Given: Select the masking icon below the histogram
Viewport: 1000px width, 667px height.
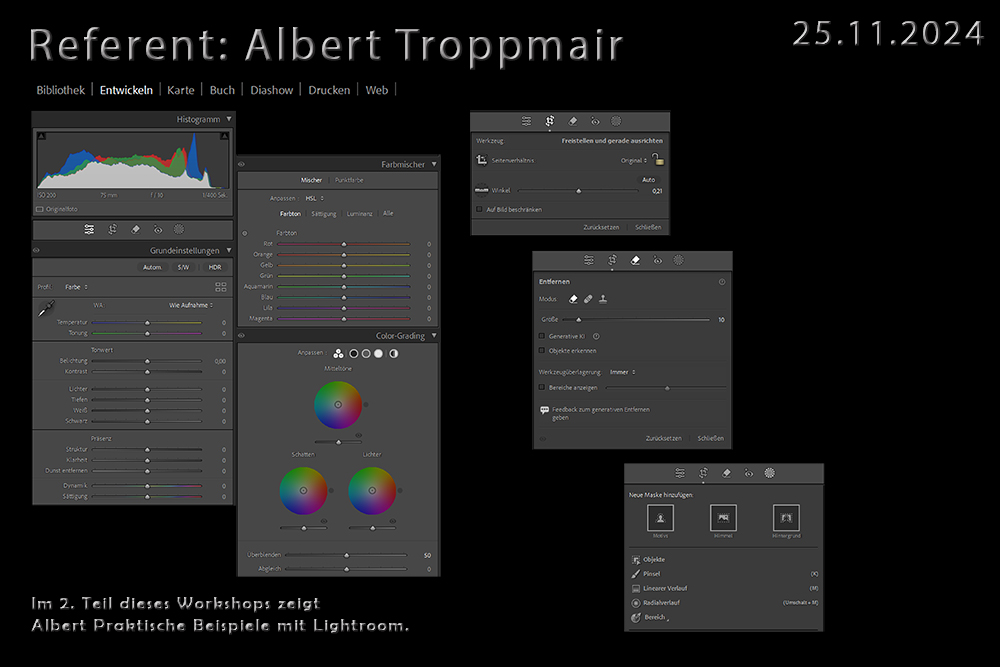Looking at the screenshot, I should click(x=179, y=230).
